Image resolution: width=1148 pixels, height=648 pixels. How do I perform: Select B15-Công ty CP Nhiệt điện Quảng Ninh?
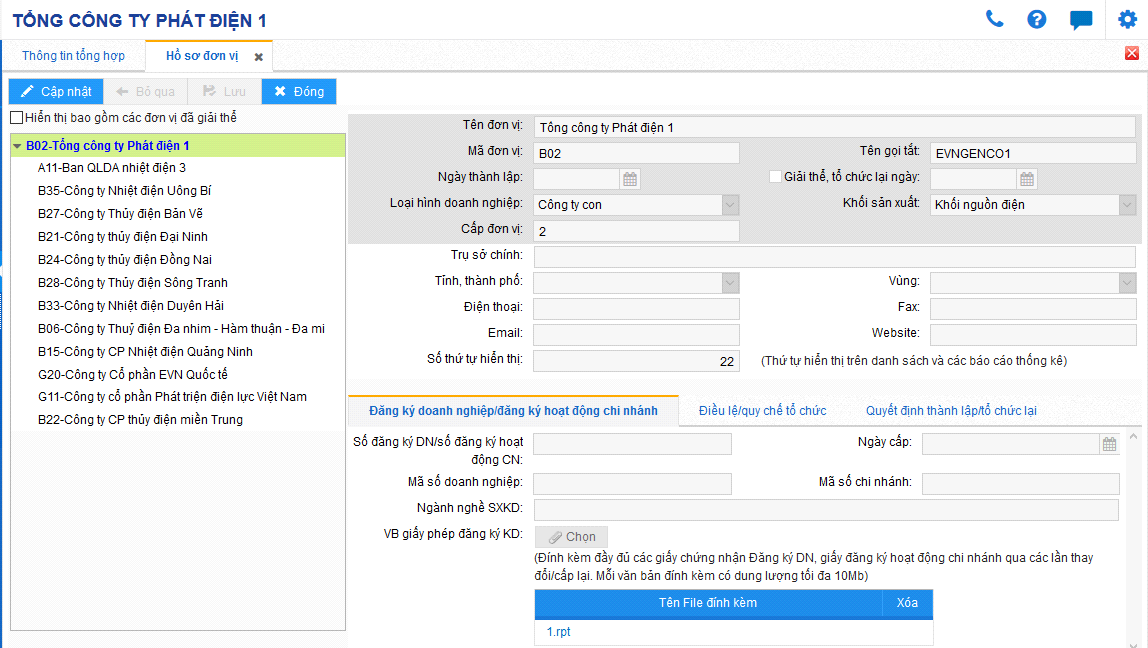tap(145, 351)
